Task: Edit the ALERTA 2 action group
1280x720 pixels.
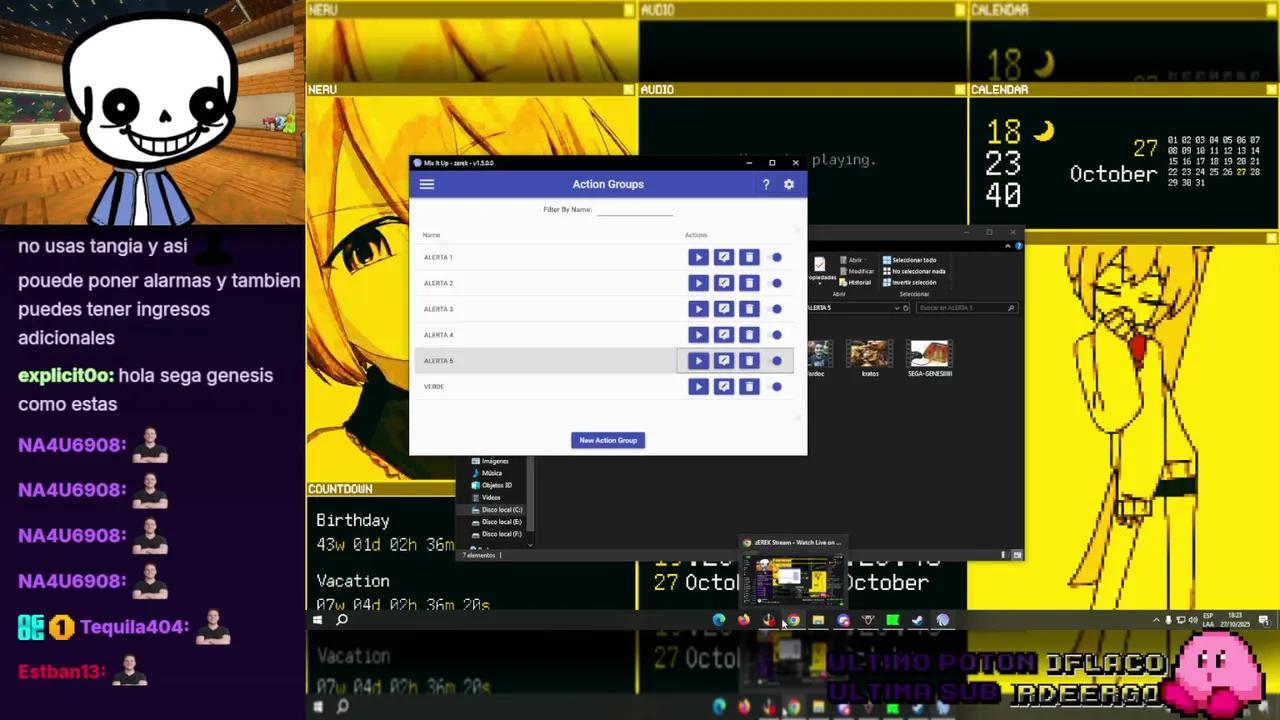Action: tap(724, 283)
